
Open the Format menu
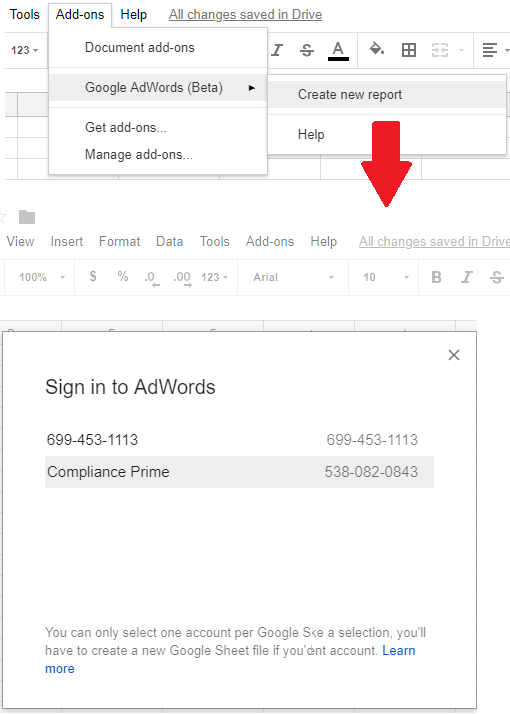tap(119, 241)
